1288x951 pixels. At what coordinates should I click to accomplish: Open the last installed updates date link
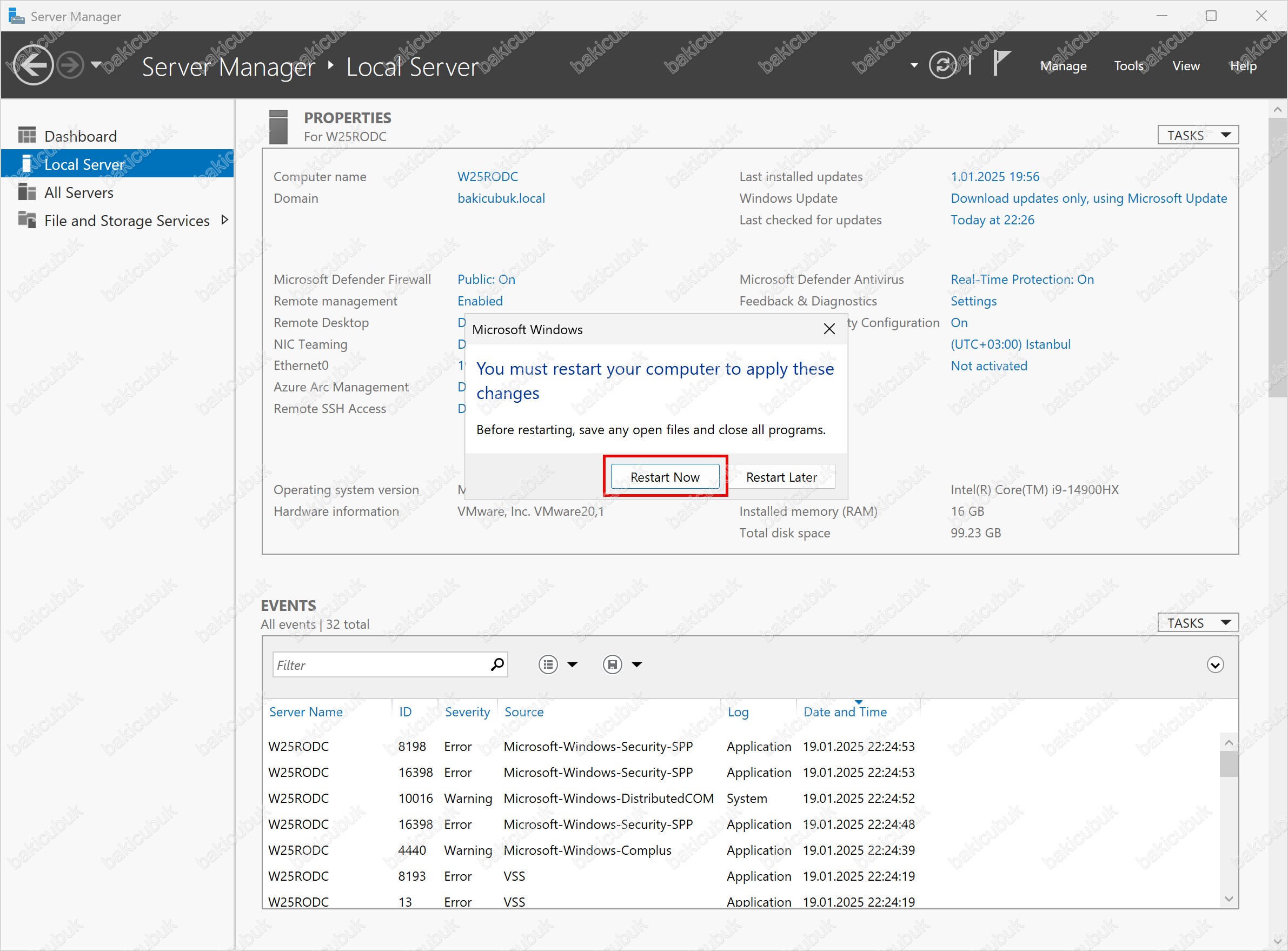pos(994,177)
